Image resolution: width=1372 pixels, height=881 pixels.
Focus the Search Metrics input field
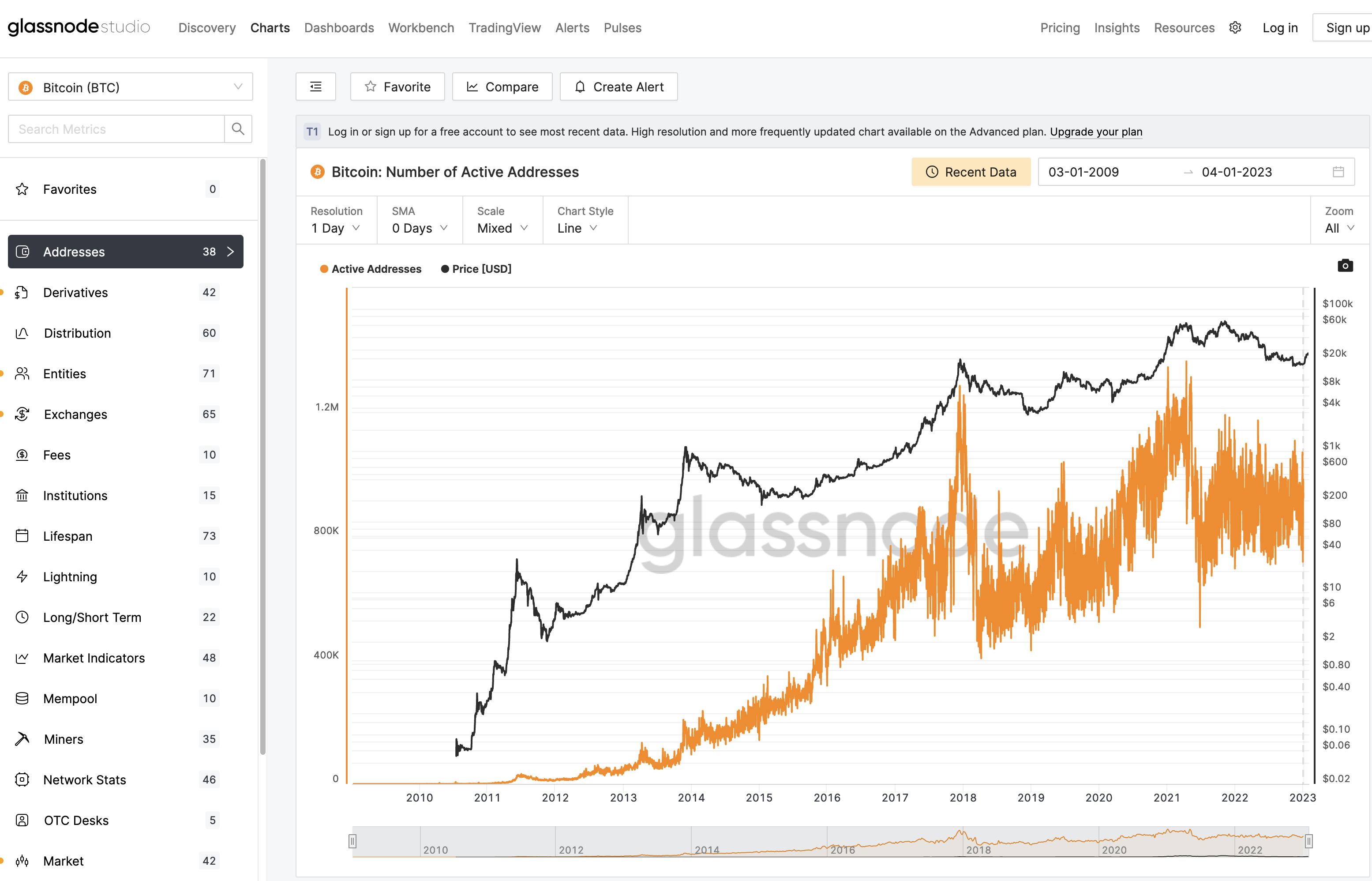coord(116,129)
